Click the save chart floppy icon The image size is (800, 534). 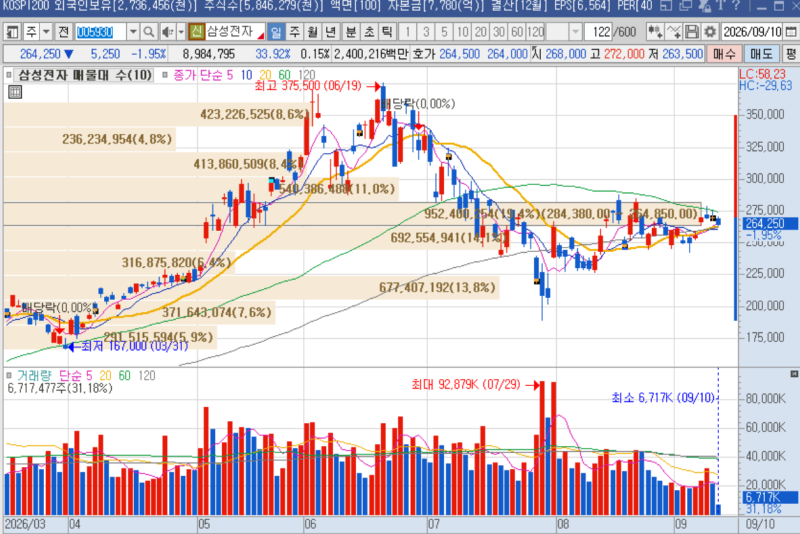(x=691, y=32)
